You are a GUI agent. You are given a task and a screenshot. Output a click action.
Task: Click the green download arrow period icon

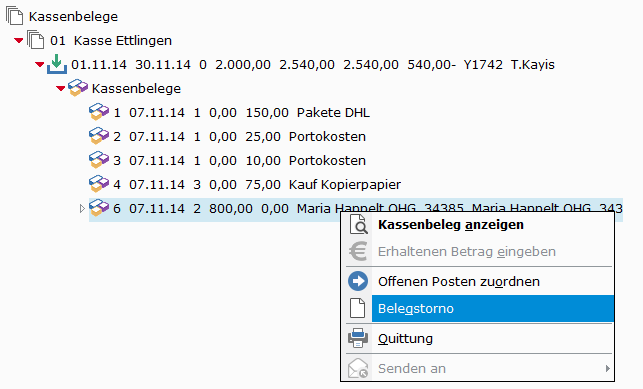(x=57, y=64)
